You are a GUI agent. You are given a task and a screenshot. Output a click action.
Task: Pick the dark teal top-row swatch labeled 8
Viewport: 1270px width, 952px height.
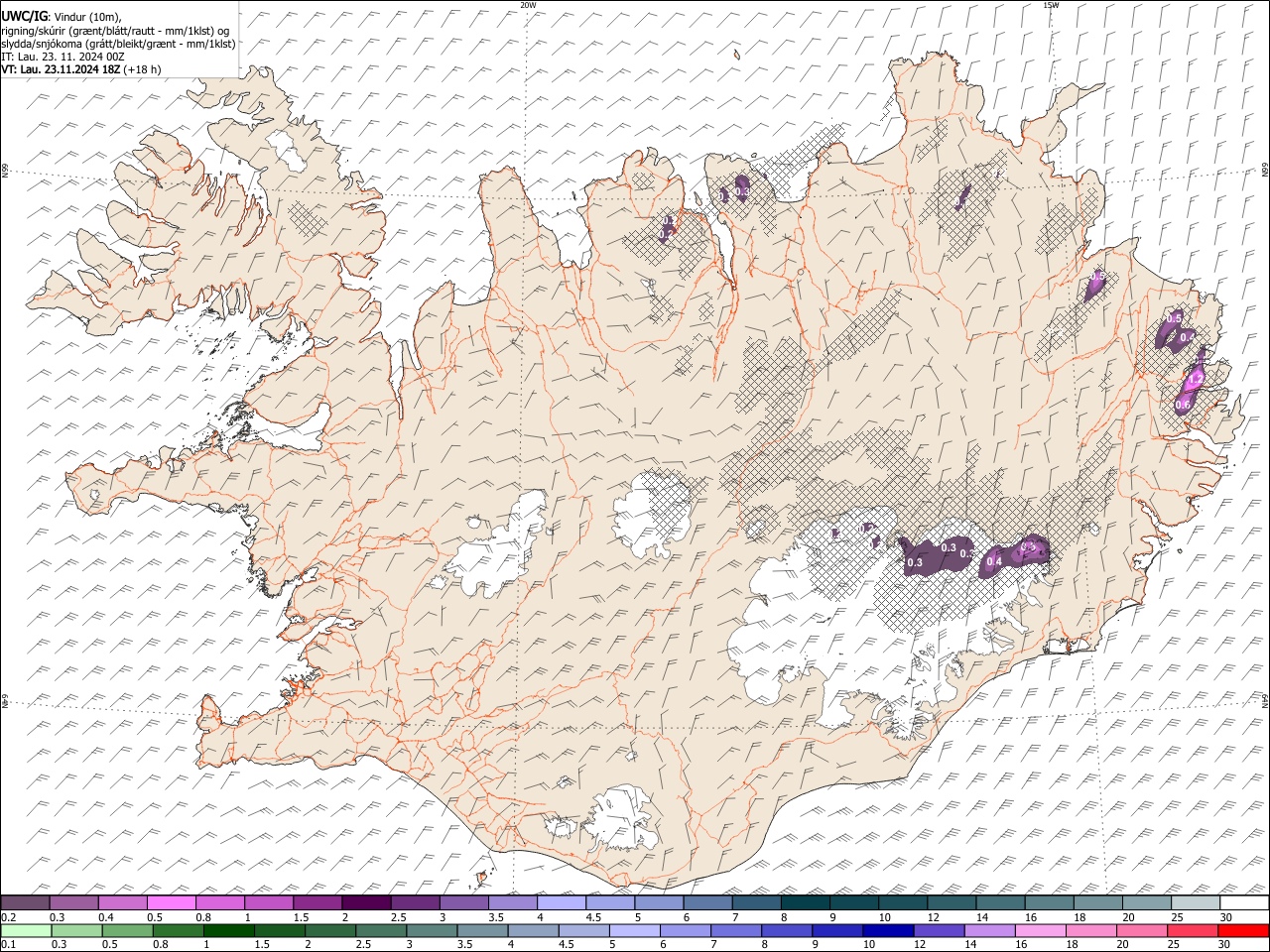click(x=806, y=903)
